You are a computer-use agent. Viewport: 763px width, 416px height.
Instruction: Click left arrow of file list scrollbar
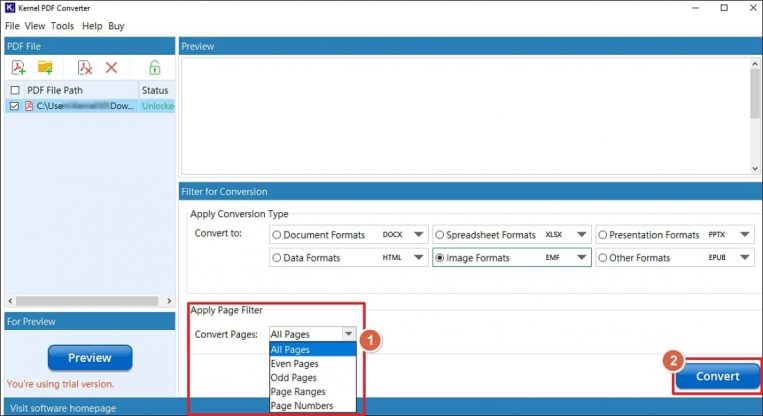tap(10, 301)
